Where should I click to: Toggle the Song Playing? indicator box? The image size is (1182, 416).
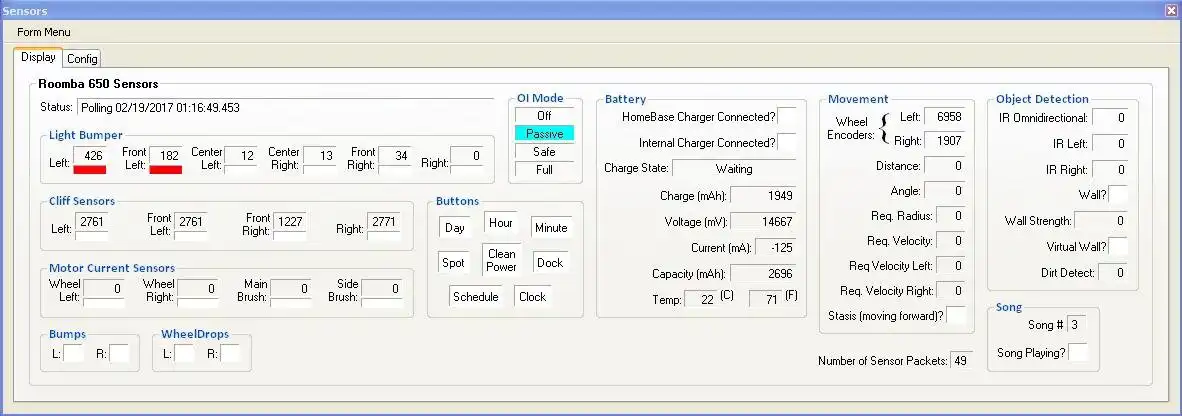[1078, 353]
